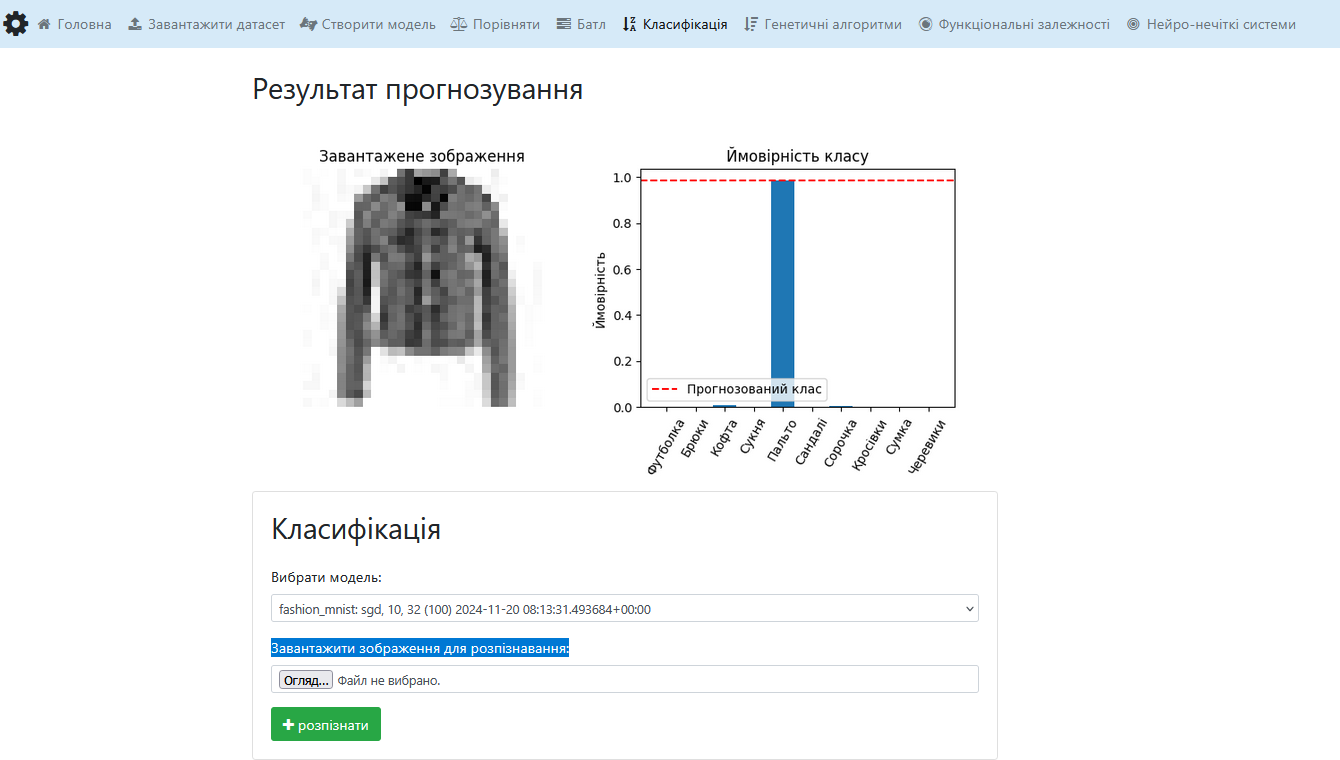Click the Прогнозований клас legend box
This screenshot has height=760, width=1340.
tap(737, 390)
